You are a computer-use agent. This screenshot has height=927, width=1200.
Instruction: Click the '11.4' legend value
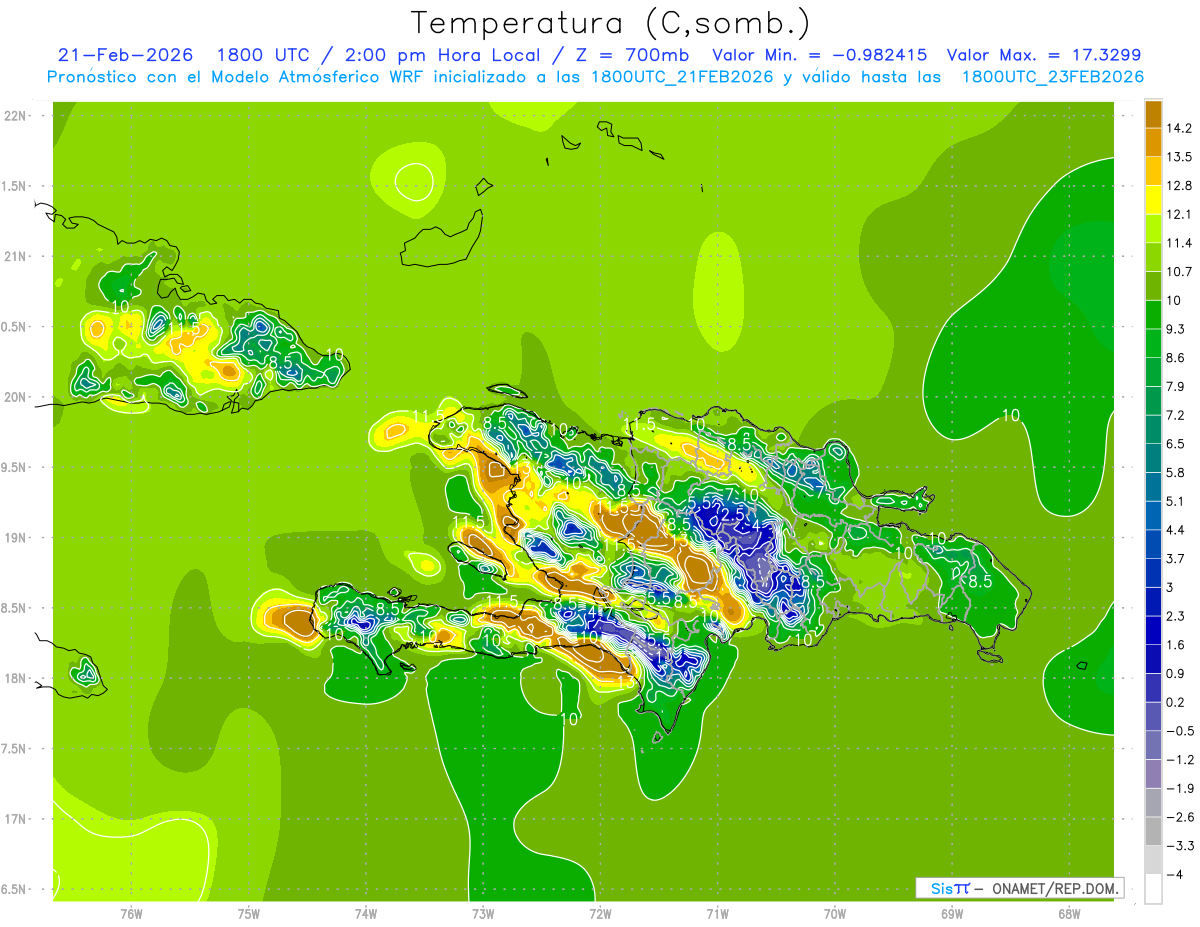pos(1180,243)
